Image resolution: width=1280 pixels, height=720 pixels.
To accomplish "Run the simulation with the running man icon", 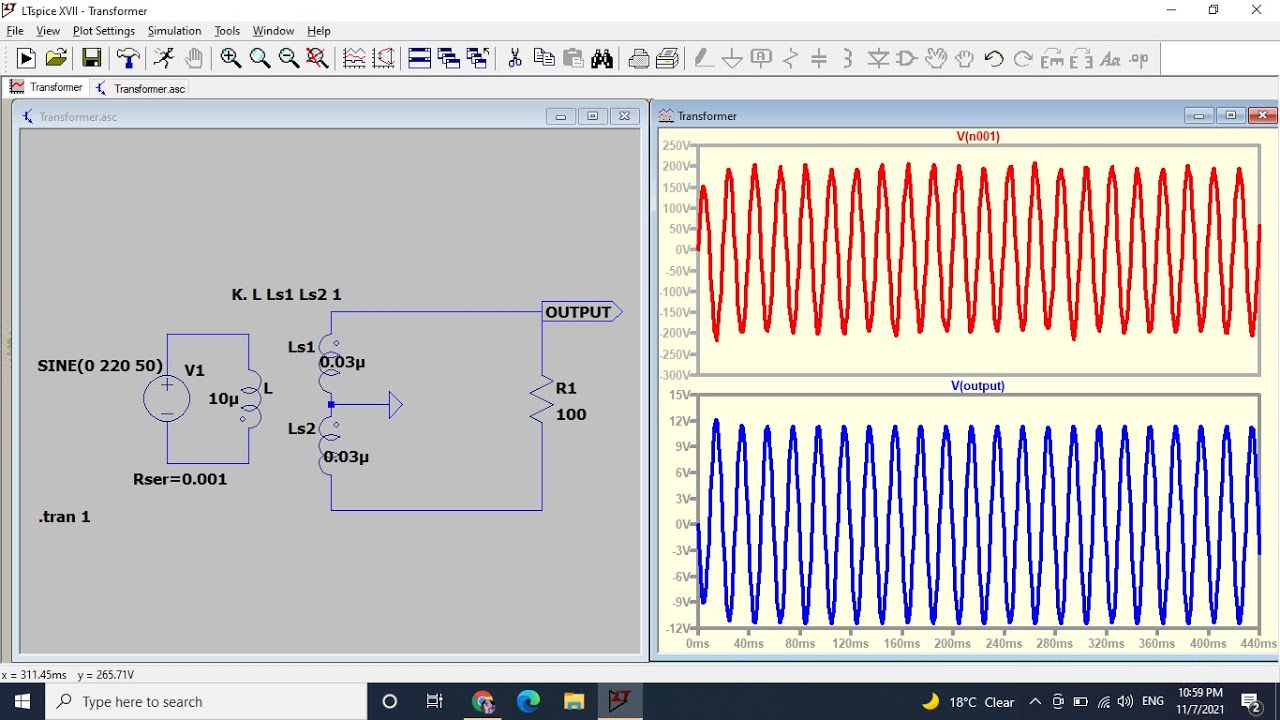I will click(165, 58).
